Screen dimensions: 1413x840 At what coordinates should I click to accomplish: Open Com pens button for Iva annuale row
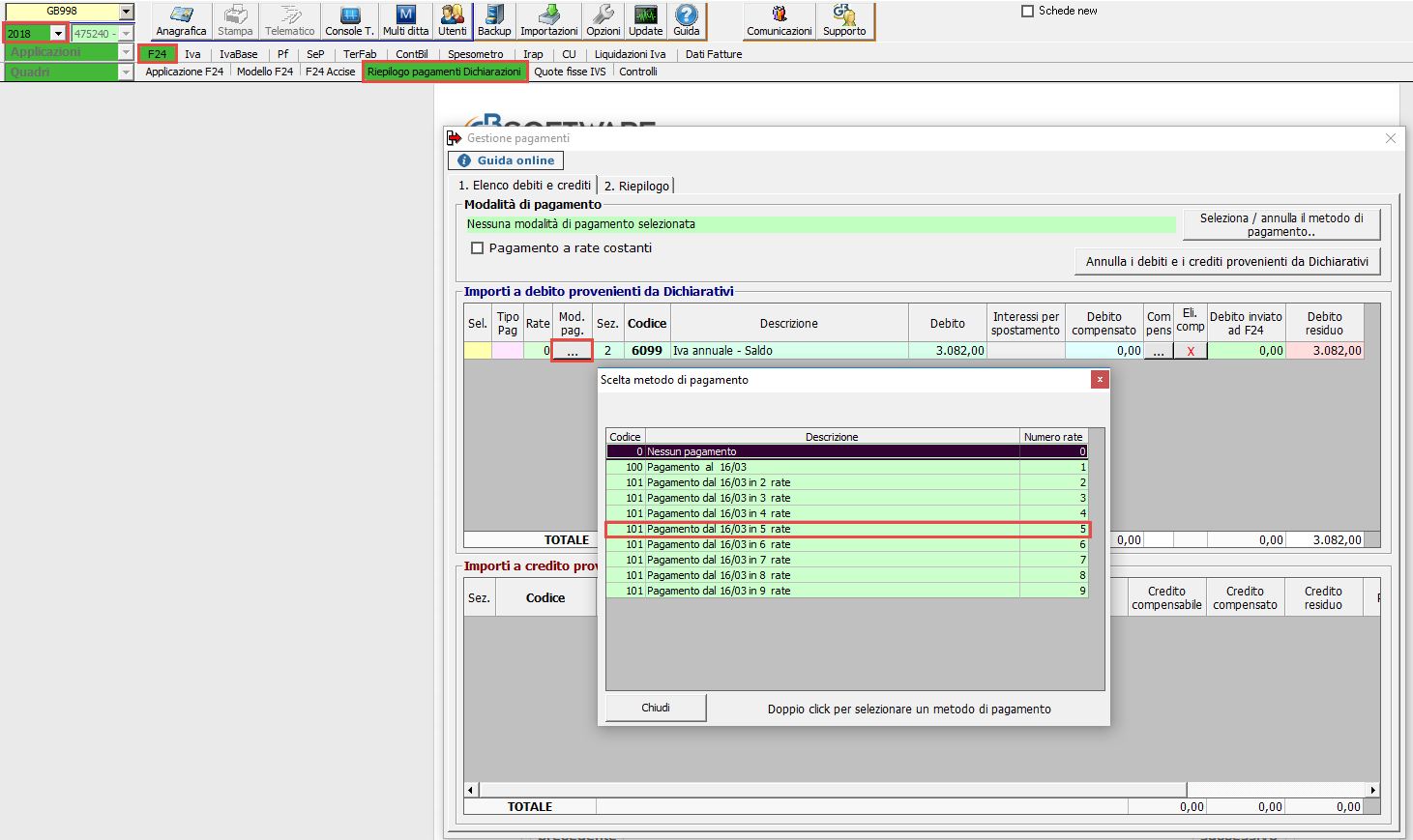1159,351
